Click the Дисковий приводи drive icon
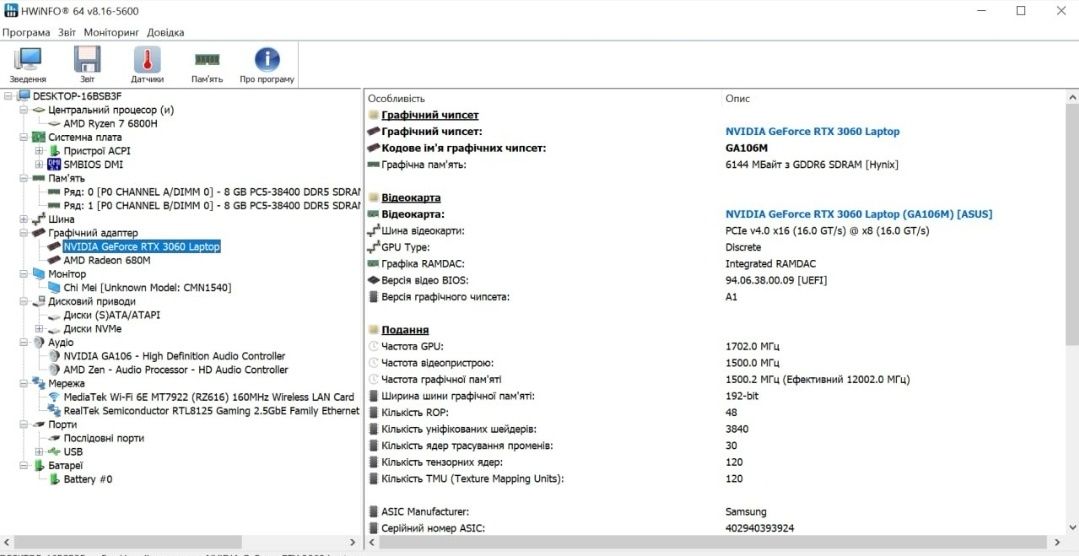 tap(39, 301)
